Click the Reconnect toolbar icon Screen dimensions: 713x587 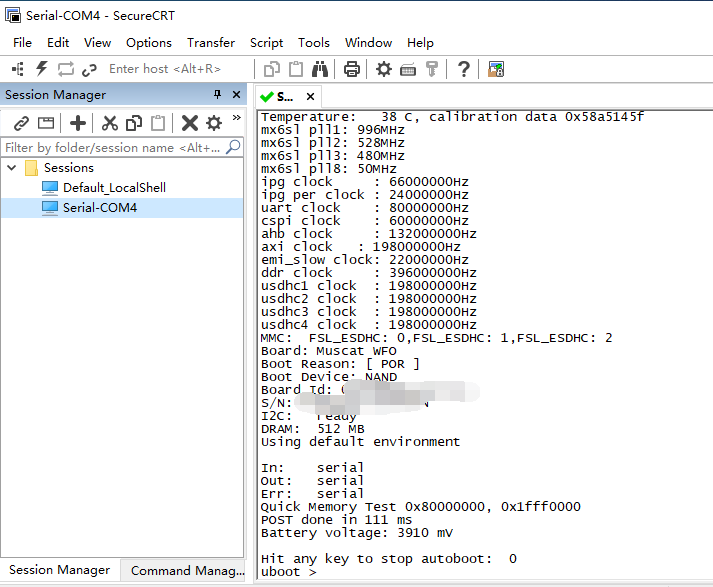tap(66, 69)
